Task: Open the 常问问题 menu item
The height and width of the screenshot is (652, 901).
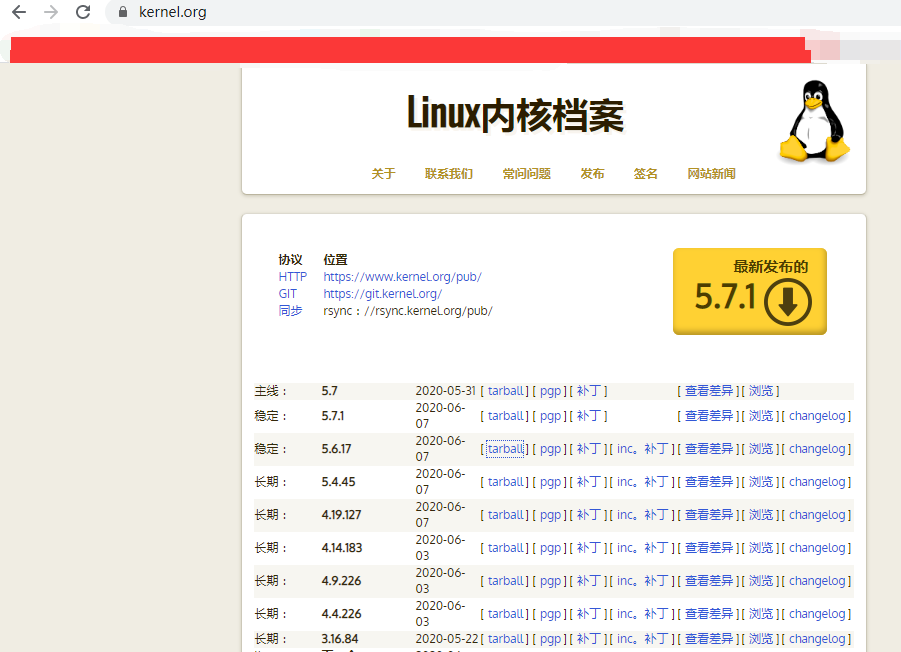Action: pos(526,173)
